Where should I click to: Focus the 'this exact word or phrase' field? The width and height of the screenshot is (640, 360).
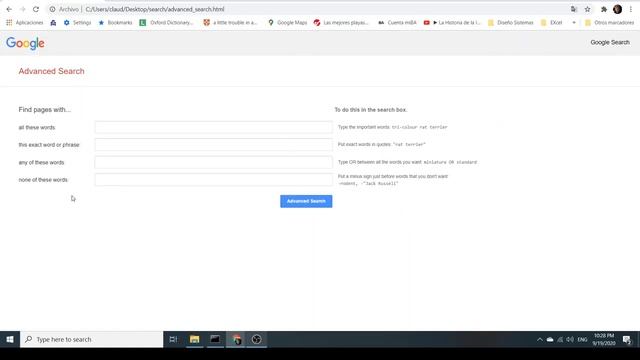[x=213, y=144]
